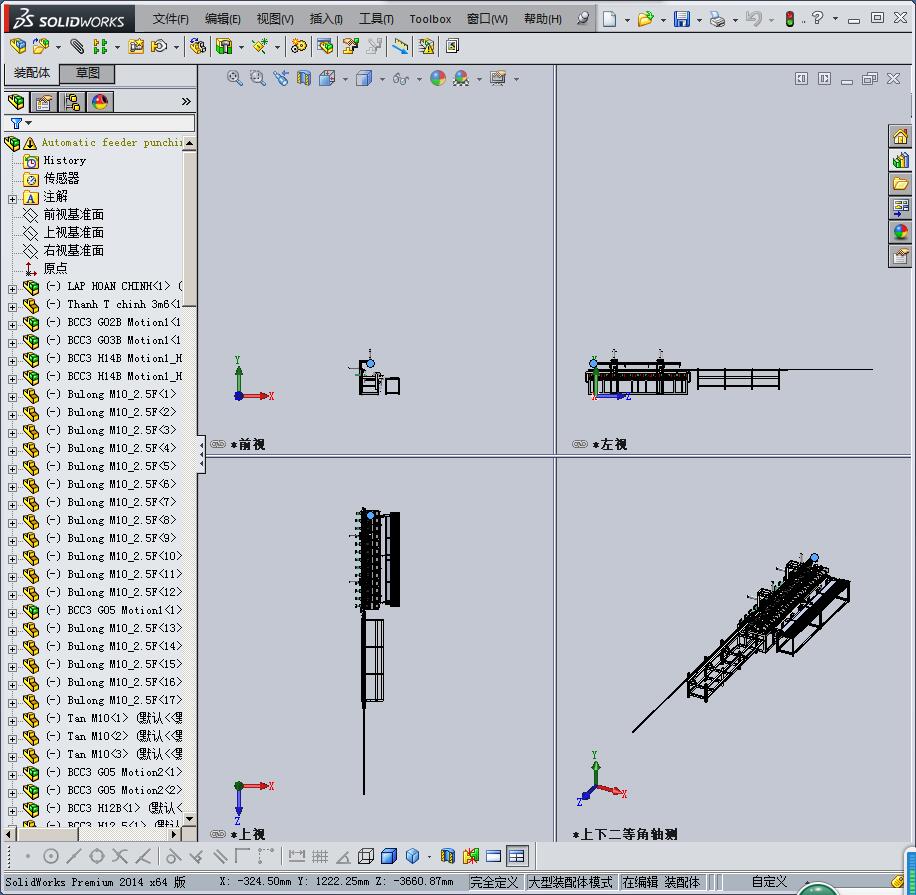Expand the LAP HOAN CHINH<1> component
Screen dimensions: 916x895
pos(12,289)
